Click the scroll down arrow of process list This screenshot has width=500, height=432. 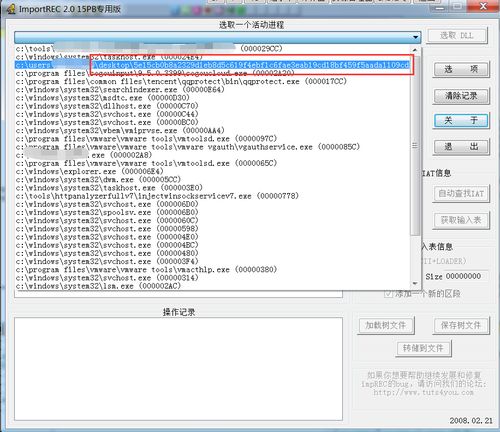point(415,284)
